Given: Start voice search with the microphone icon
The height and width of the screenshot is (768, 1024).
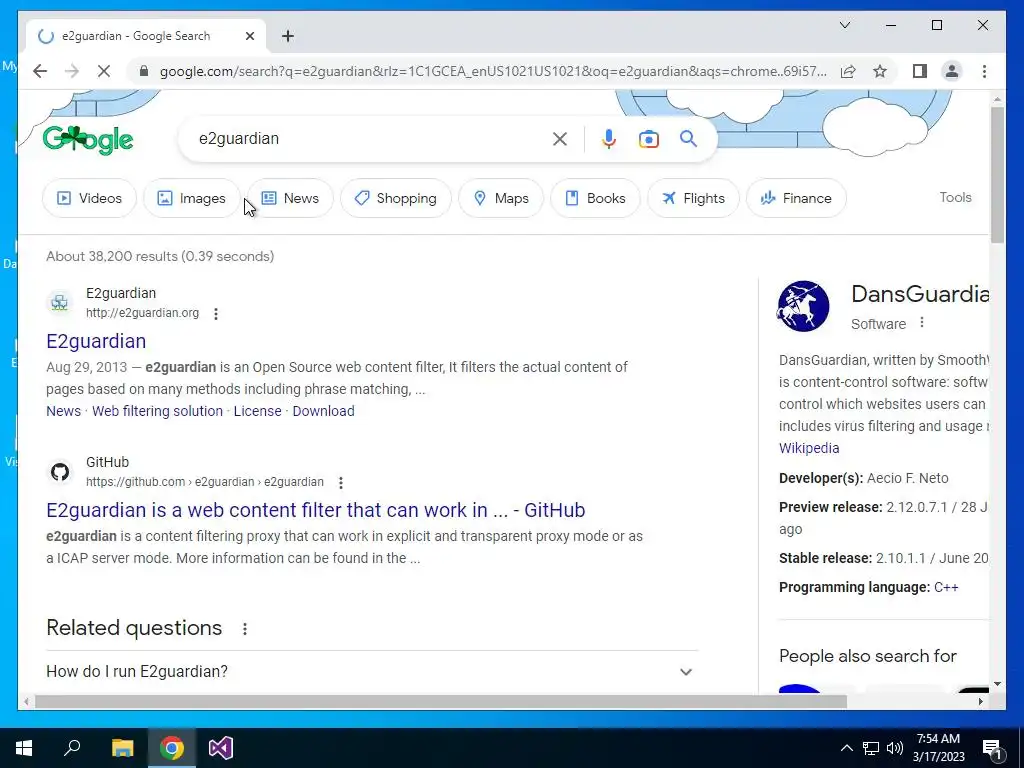Looking at the screenshot, I should point(609,139).
